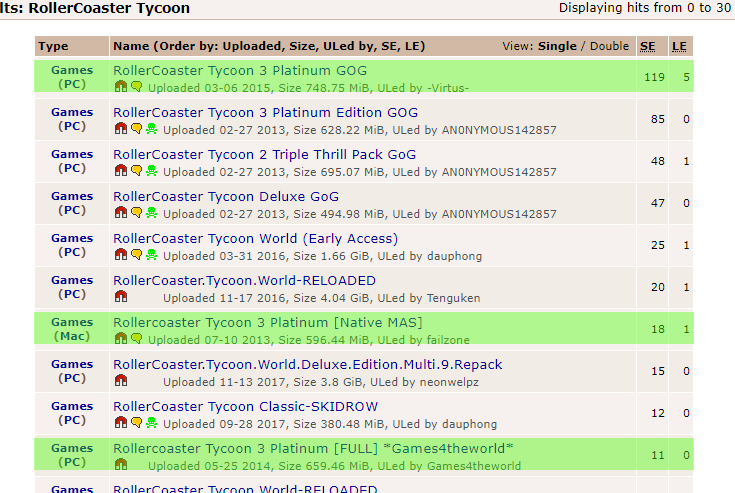
Task: Click comment icon for Platinum [Native MAS]
Action: pyautogui.click(x=136, y=338)
